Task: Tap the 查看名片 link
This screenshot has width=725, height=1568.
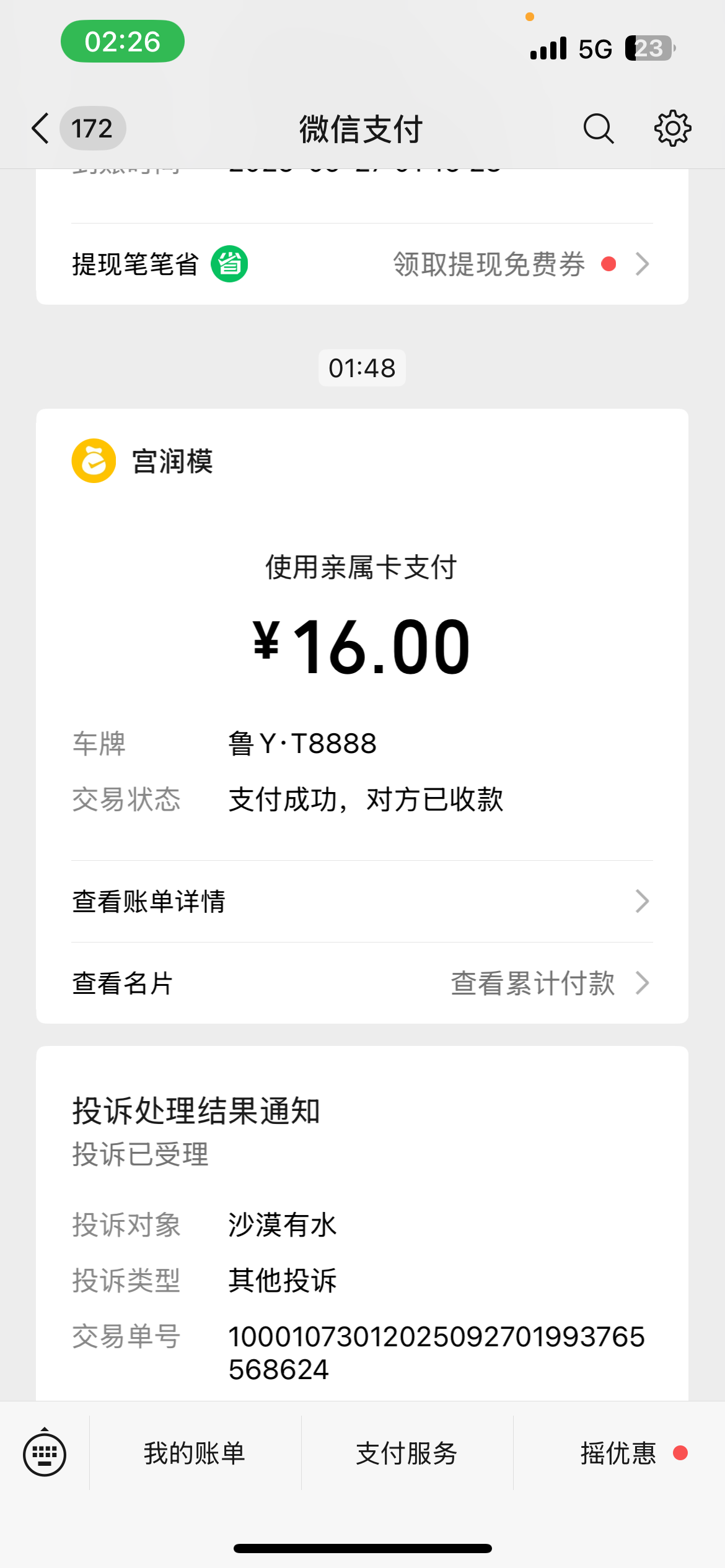Action: (123, 983)
